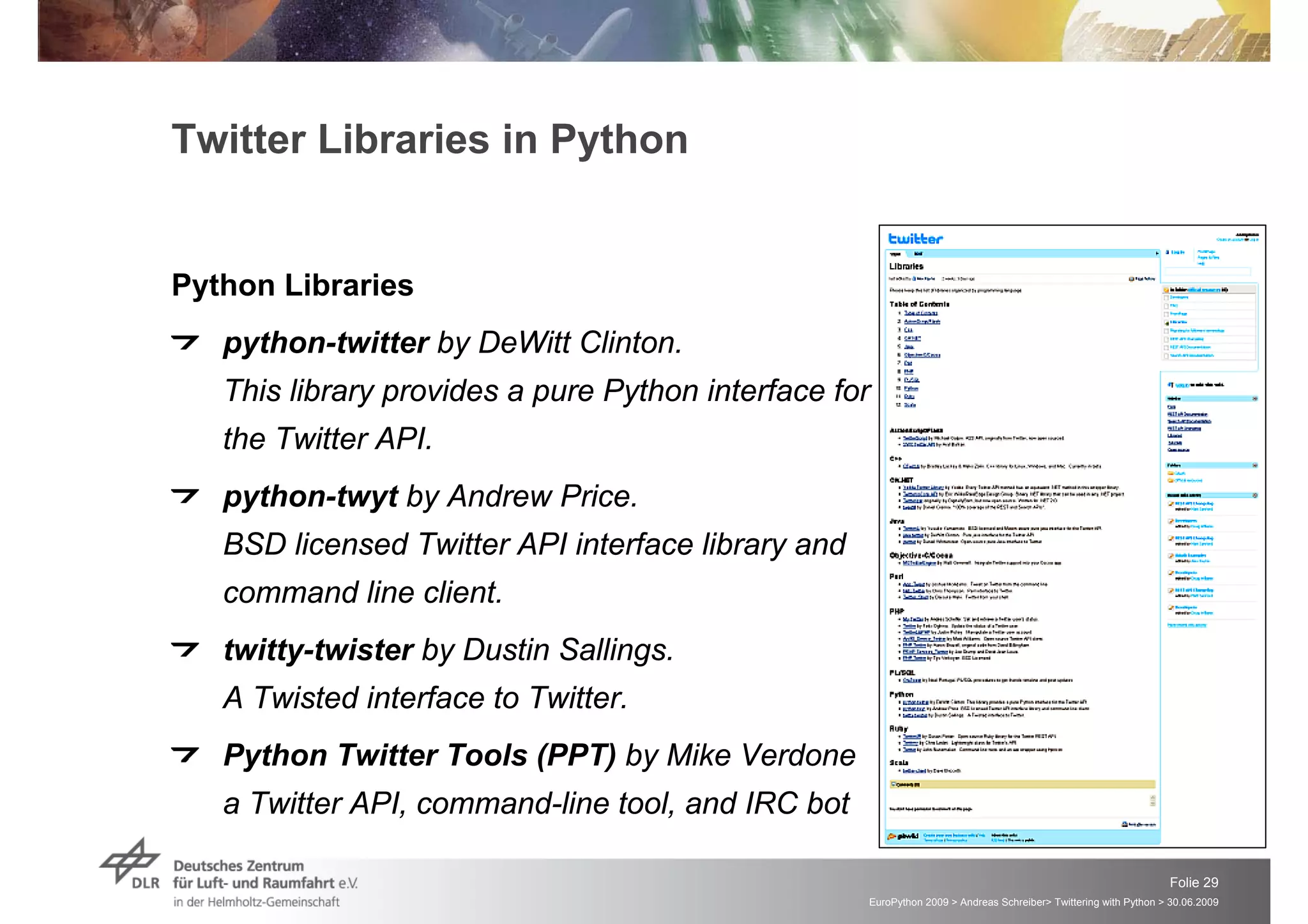The width and height of the screenshot is (1308, 924).
Task: Click the yellow Comments bar in the wiki screenshot
Action: pos(1022,785)
